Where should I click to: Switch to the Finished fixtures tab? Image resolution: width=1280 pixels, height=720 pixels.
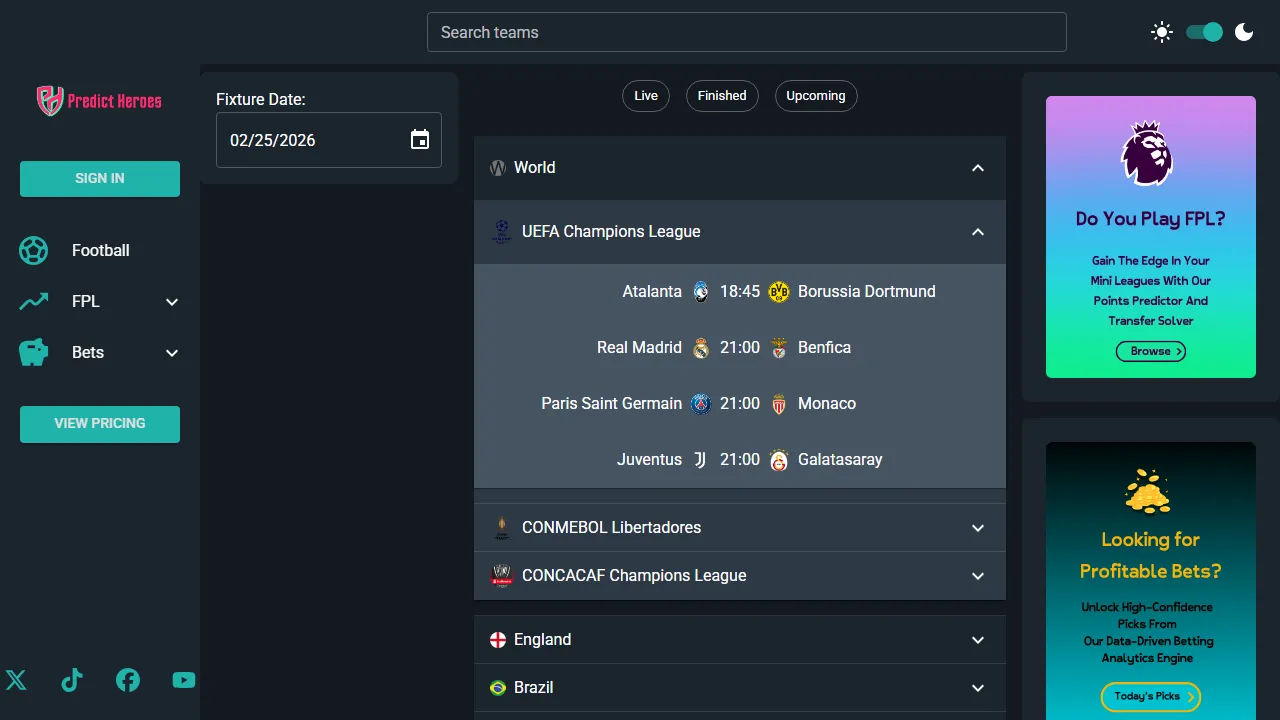pyautogui.click(x=722, y=96)
